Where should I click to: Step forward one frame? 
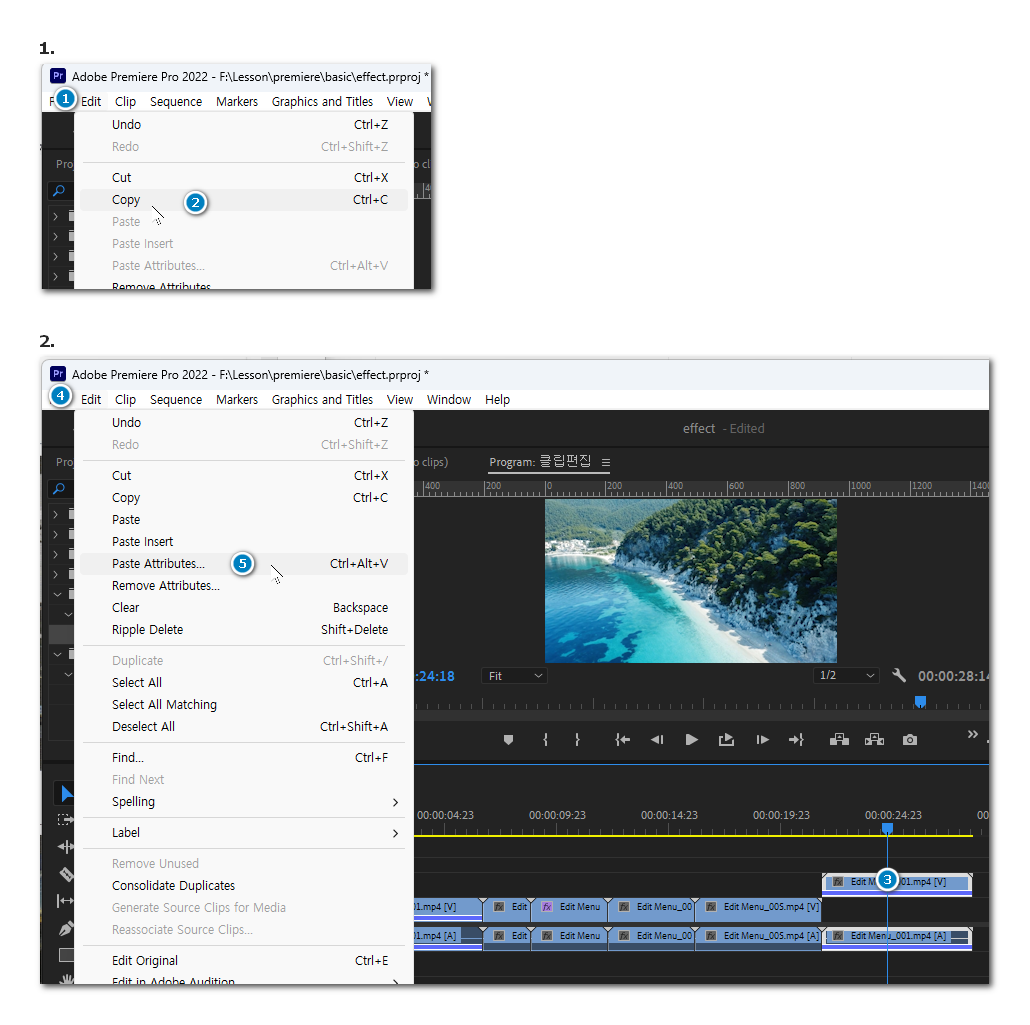(762, 740)
